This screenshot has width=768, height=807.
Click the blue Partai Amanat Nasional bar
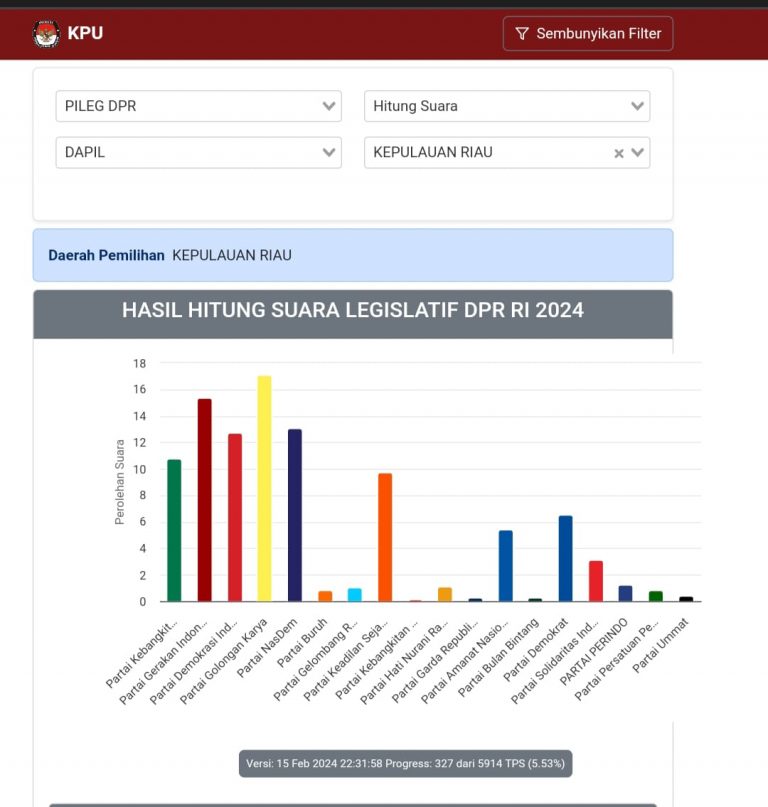pyautogui.click(x=505, y=566)
